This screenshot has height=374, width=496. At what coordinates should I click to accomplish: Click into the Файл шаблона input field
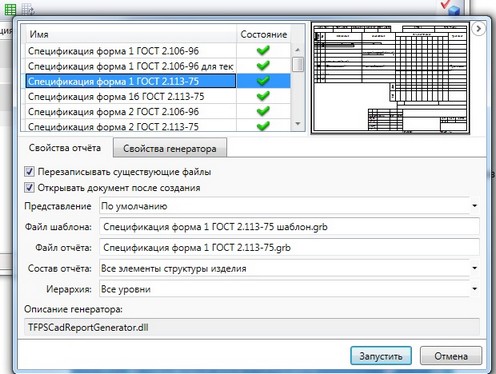point(289,227)
